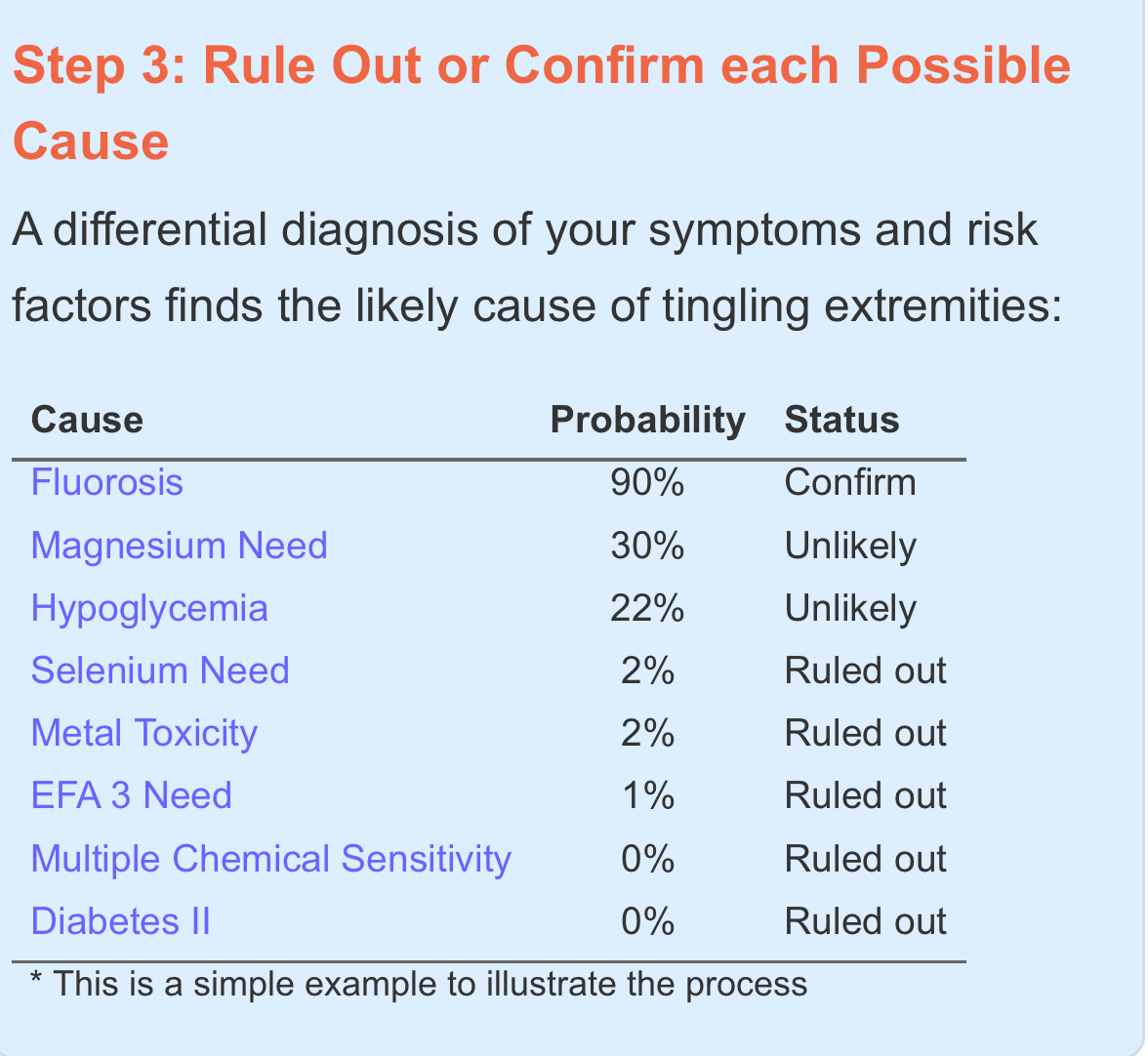Visit the Metal Toxicity link
Viewport: 1148px width, 1056px height.
coord(144,733)
